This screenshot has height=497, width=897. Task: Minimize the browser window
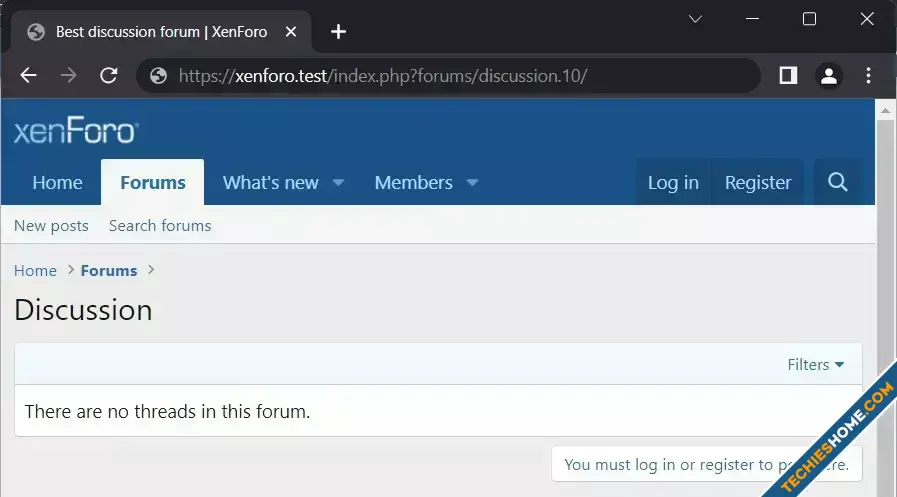pos(752,19)
